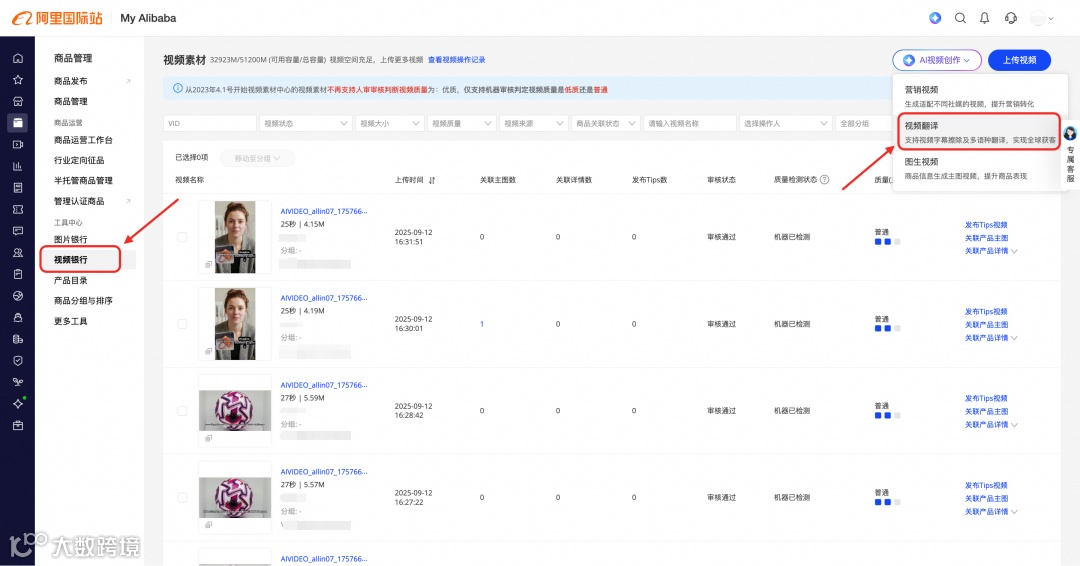
Task: Click help icon next to 质量检测状态
Action: (824, 180)
